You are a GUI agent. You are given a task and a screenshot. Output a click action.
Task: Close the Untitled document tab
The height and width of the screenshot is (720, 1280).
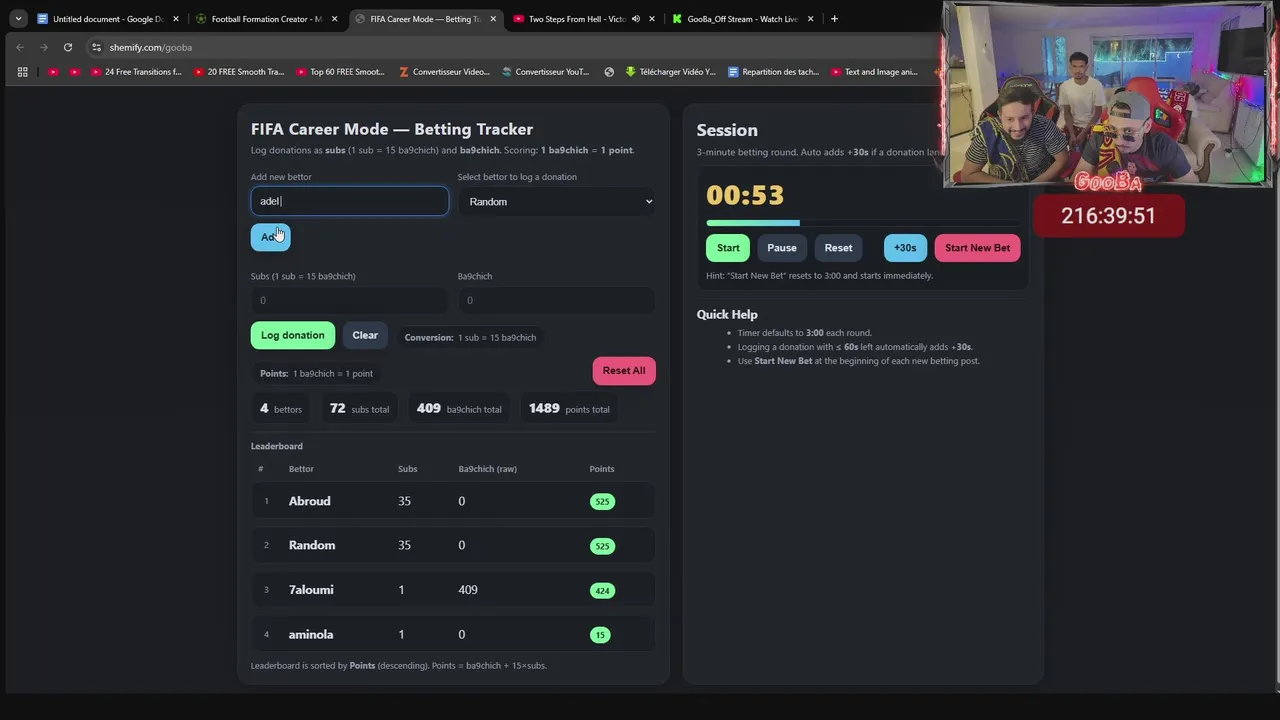(175, 19)
